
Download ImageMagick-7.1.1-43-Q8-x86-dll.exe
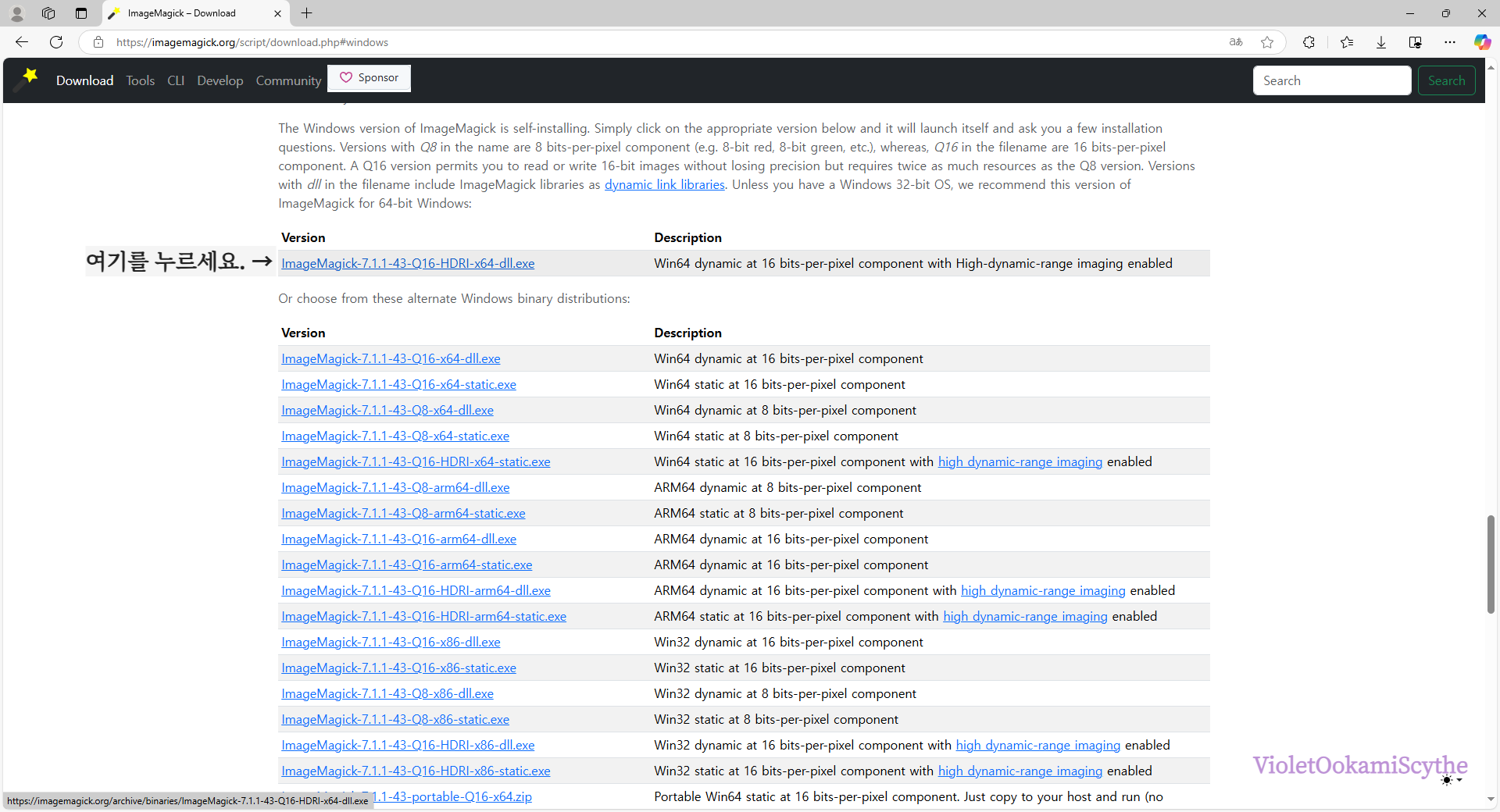[387, 693]
